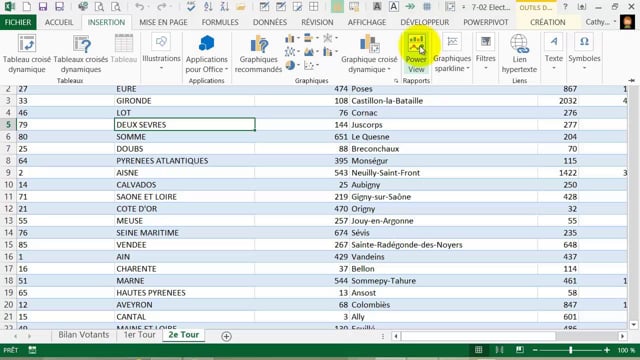
Task: Open Graphiques recommandés
Action: pyautogui.click(x=258, y=54)
